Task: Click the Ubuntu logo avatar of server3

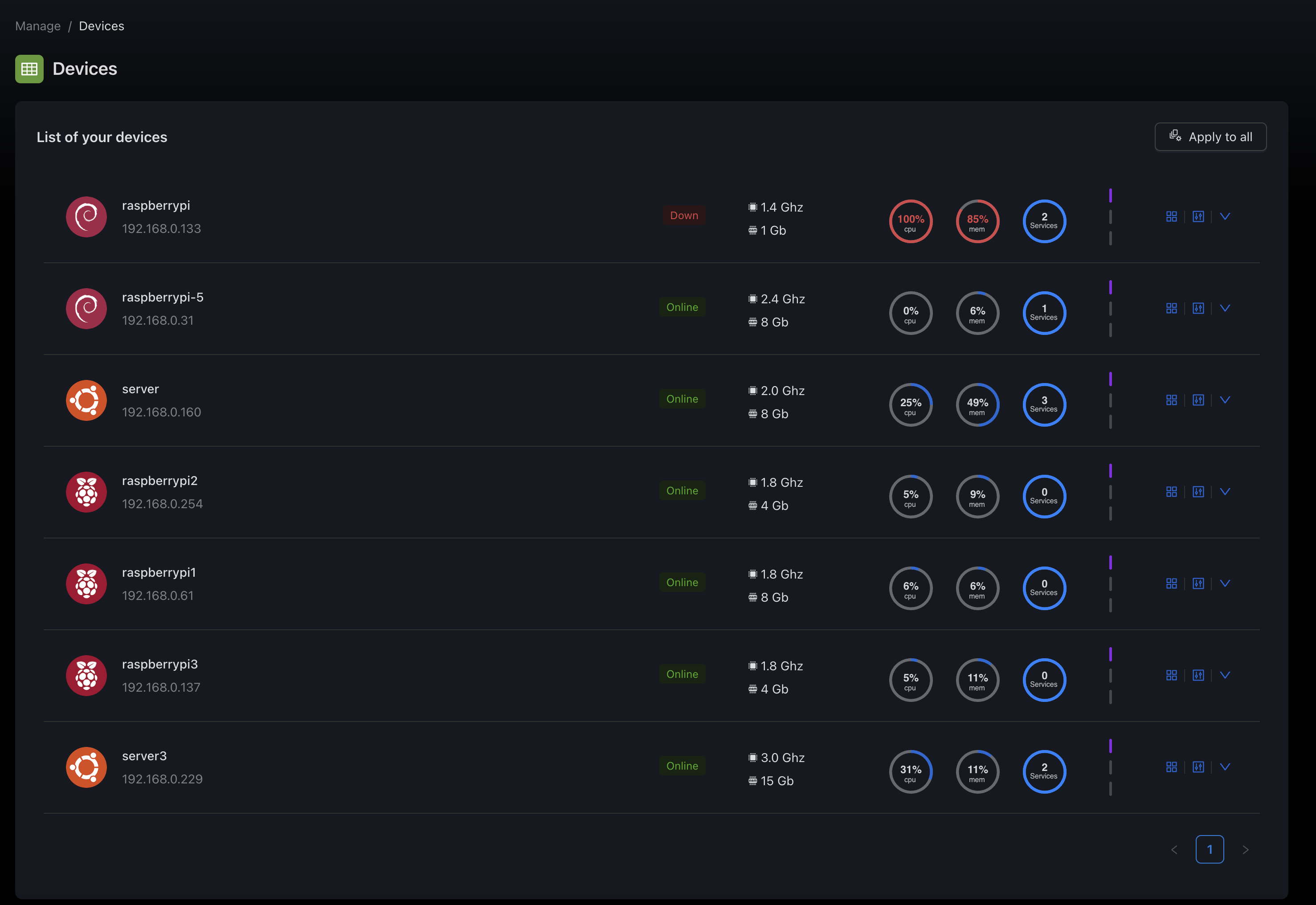Action: pos(86,767)
